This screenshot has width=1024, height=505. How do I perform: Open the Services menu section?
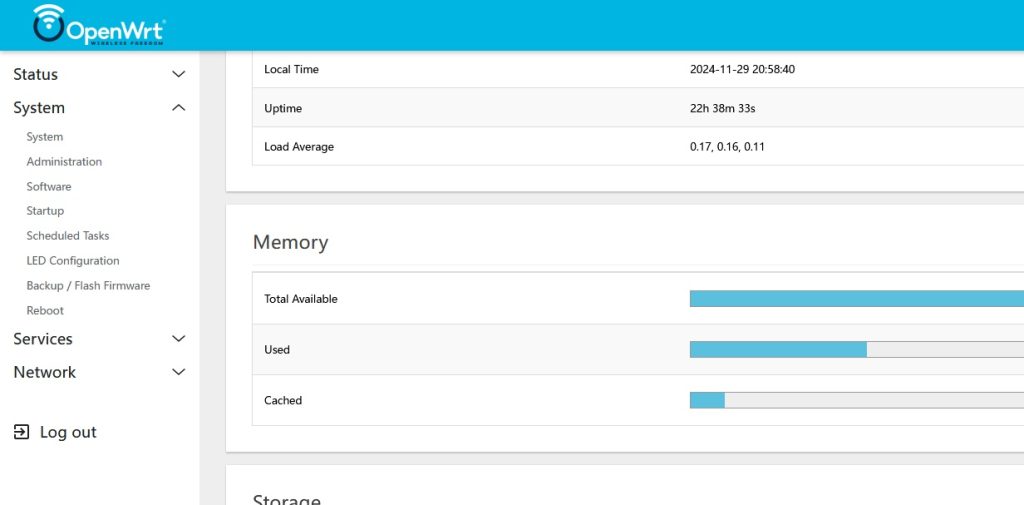[43, 339]
